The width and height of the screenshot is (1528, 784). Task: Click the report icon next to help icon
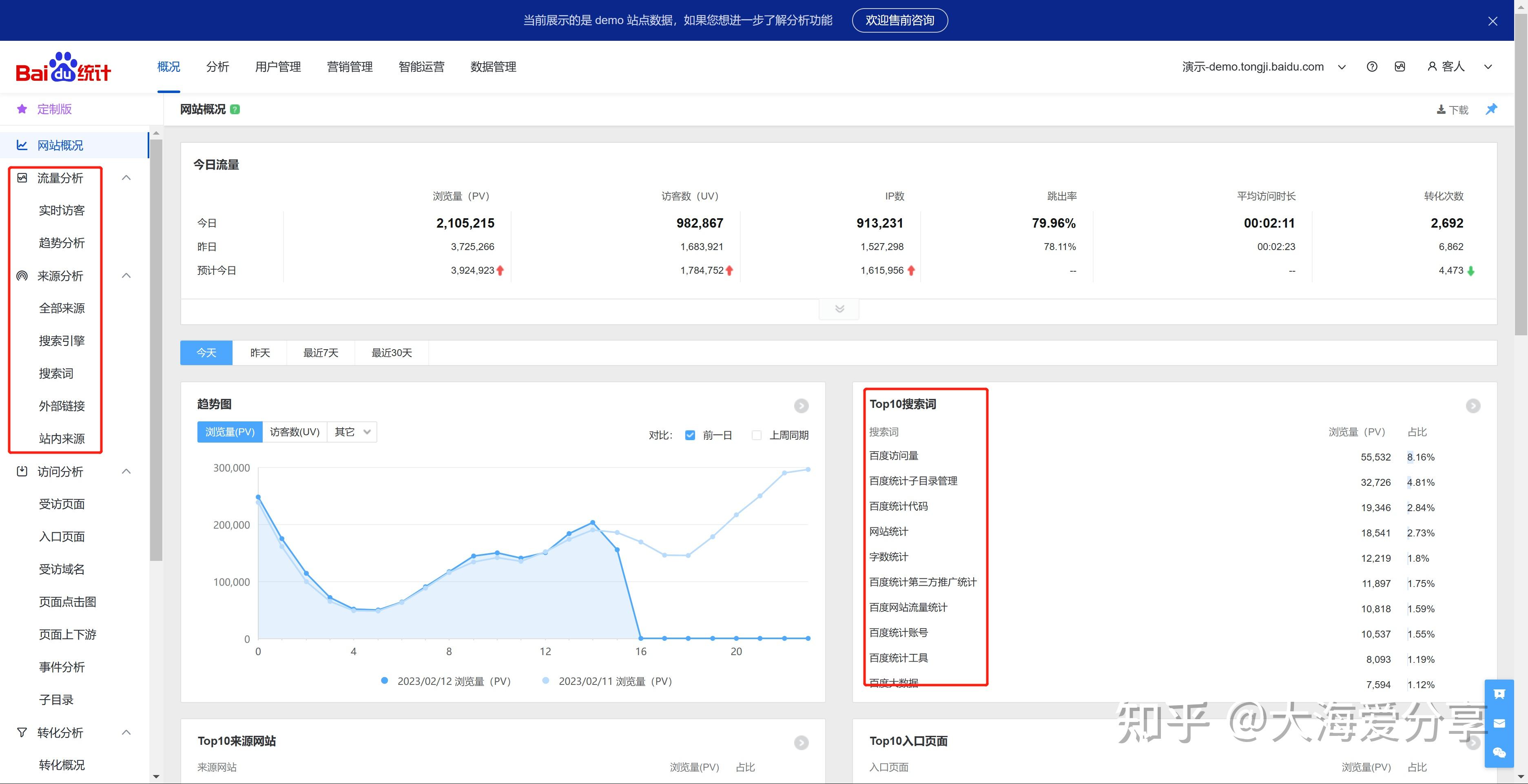click(x=1400, y=67)
